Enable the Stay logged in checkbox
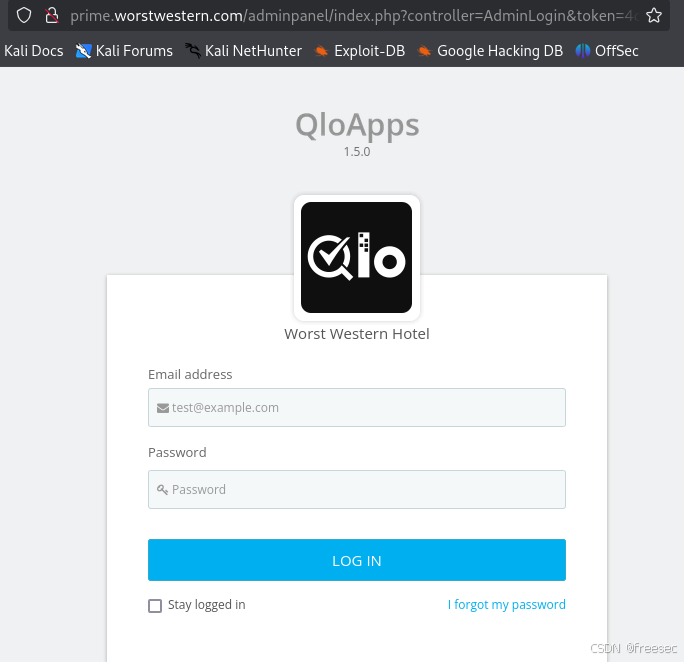This screenshot has width=684, height=662. pyautogui.click(x=155, y=605)
